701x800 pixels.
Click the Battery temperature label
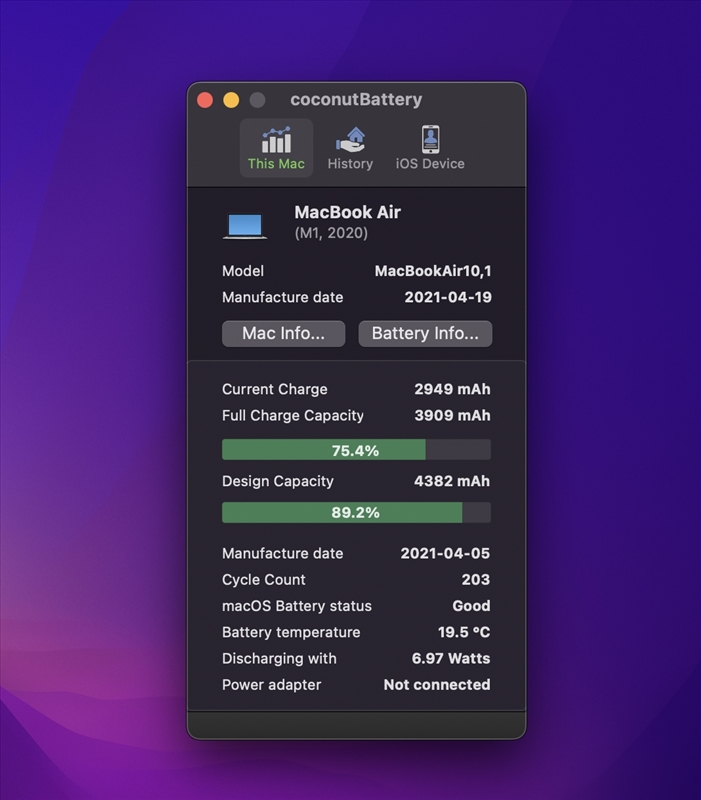[x=291, y=632]
